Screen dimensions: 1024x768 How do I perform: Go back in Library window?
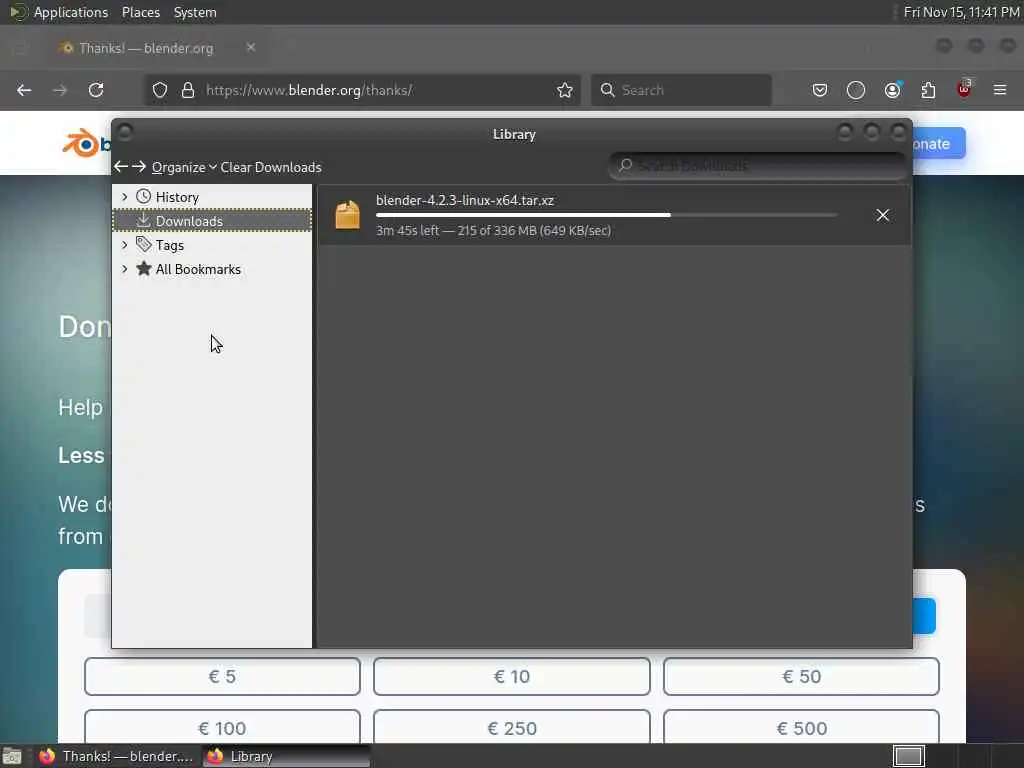tap(121, 167)
